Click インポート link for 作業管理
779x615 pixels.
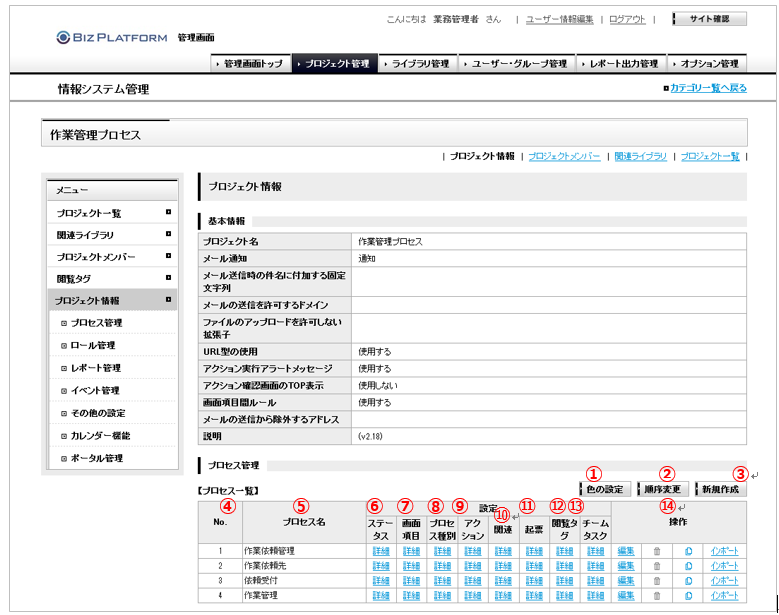724,595
